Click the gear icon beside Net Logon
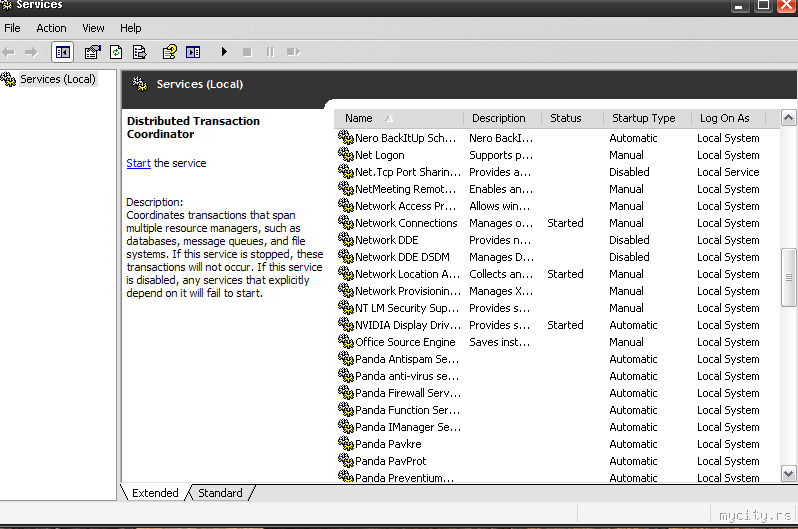Image resolution: width=798 pixels, height=529 pixels. click(346, 155)
